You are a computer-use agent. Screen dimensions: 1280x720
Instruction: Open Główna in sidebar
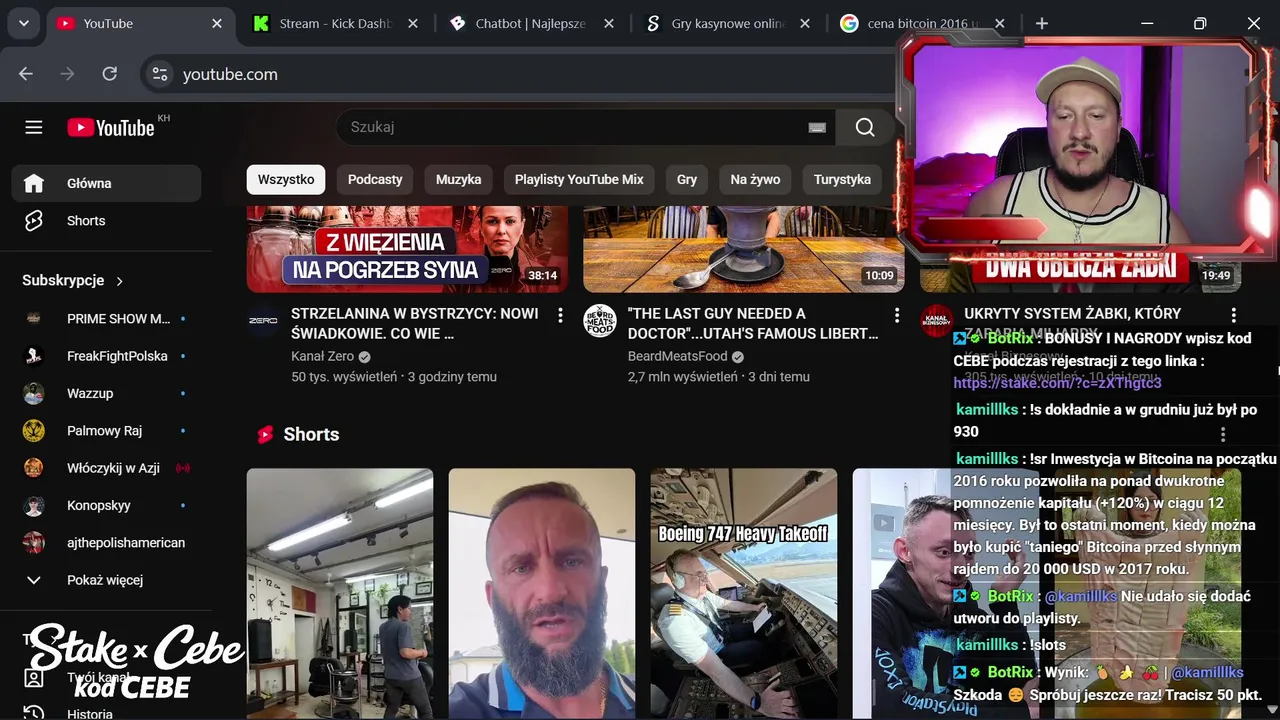click(106, 183)
